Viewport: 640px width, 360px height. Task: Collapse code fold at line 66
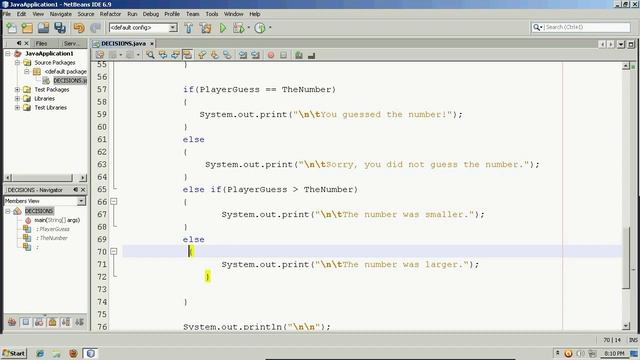114,202
